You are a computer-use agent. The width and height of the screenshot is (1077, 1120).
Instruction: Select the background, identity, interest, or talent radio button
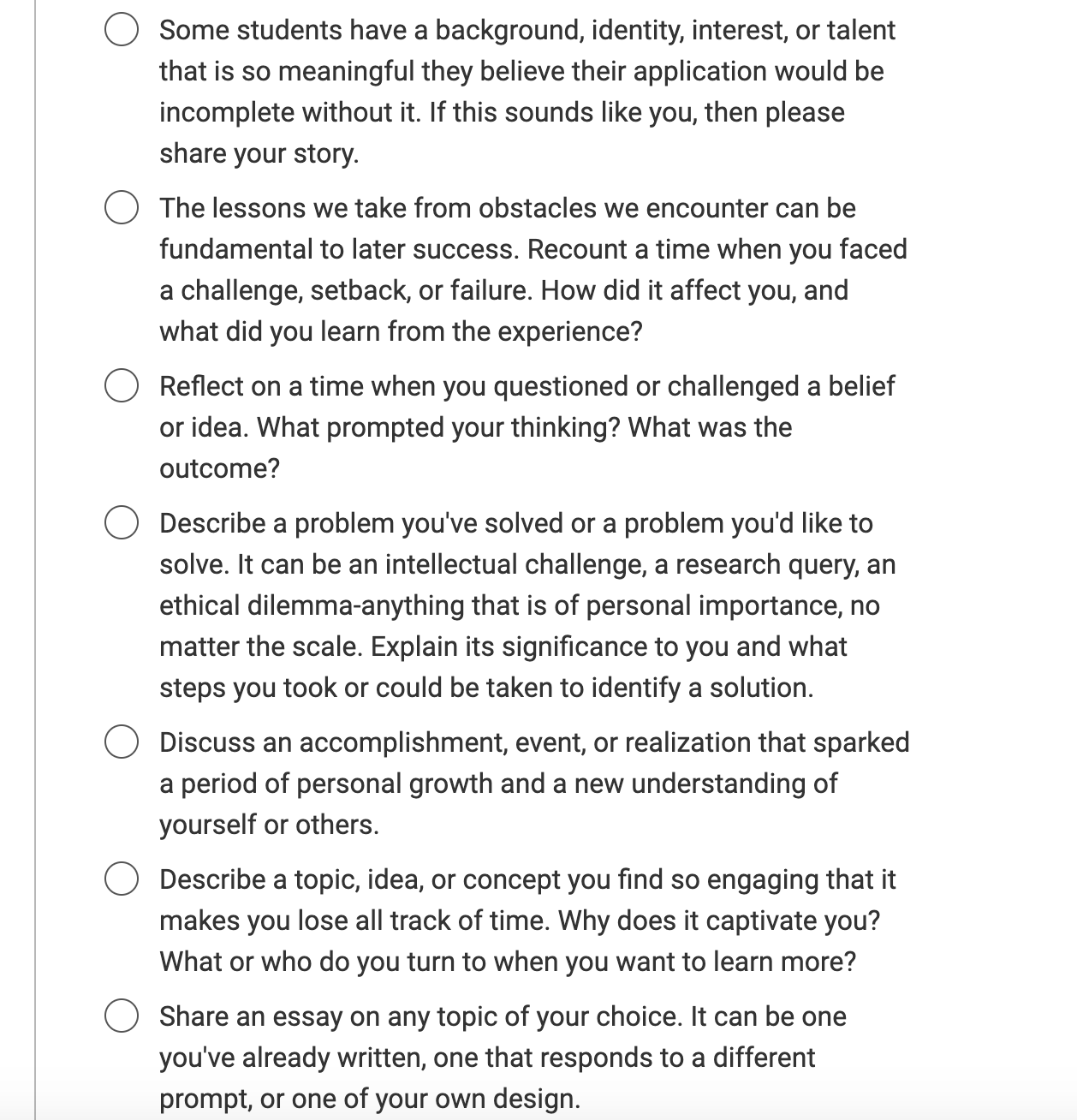tap(122, 30)
